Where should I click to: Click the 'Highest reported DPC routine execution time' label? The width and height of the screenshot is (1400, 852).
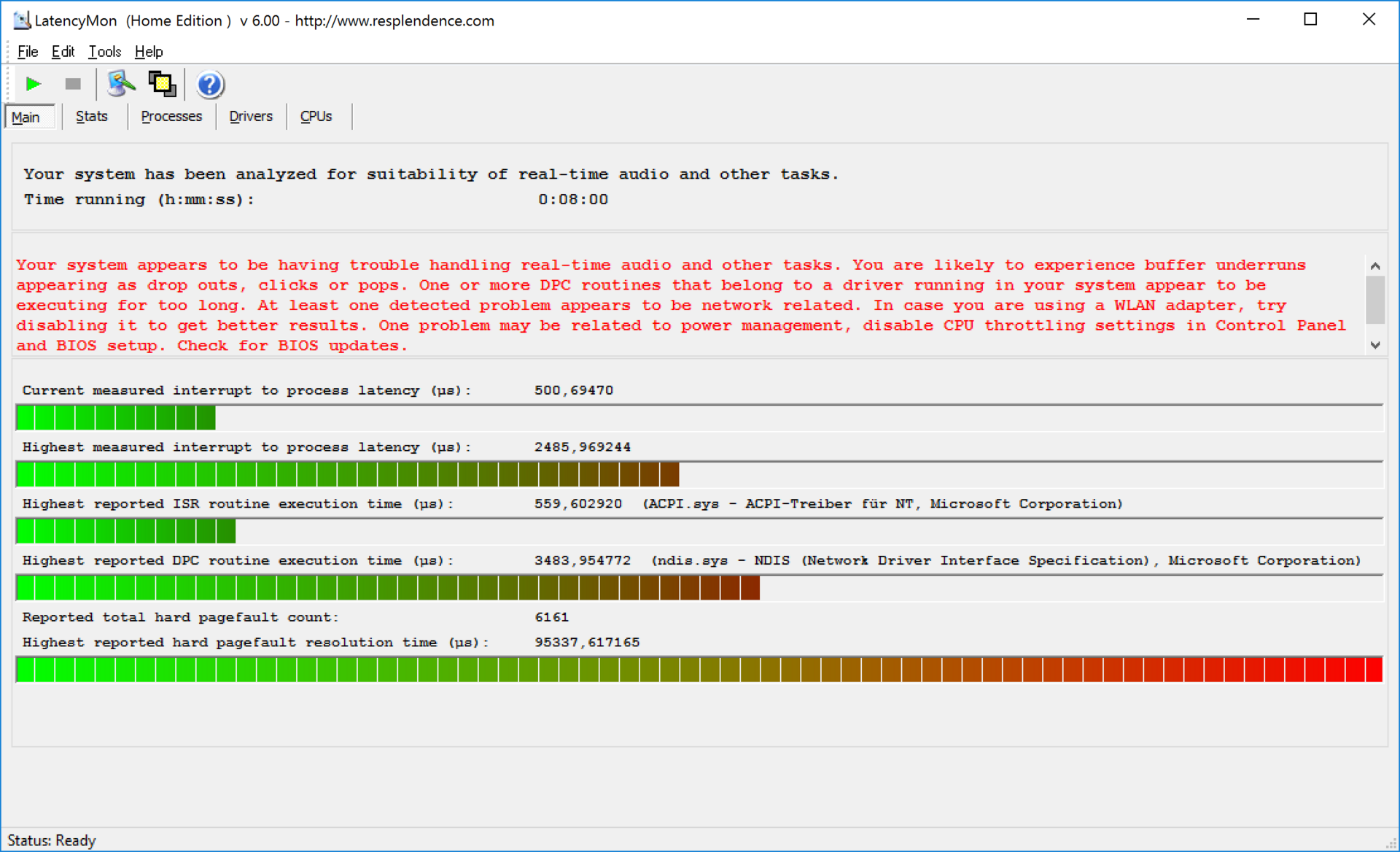click(x=238, y=560)
